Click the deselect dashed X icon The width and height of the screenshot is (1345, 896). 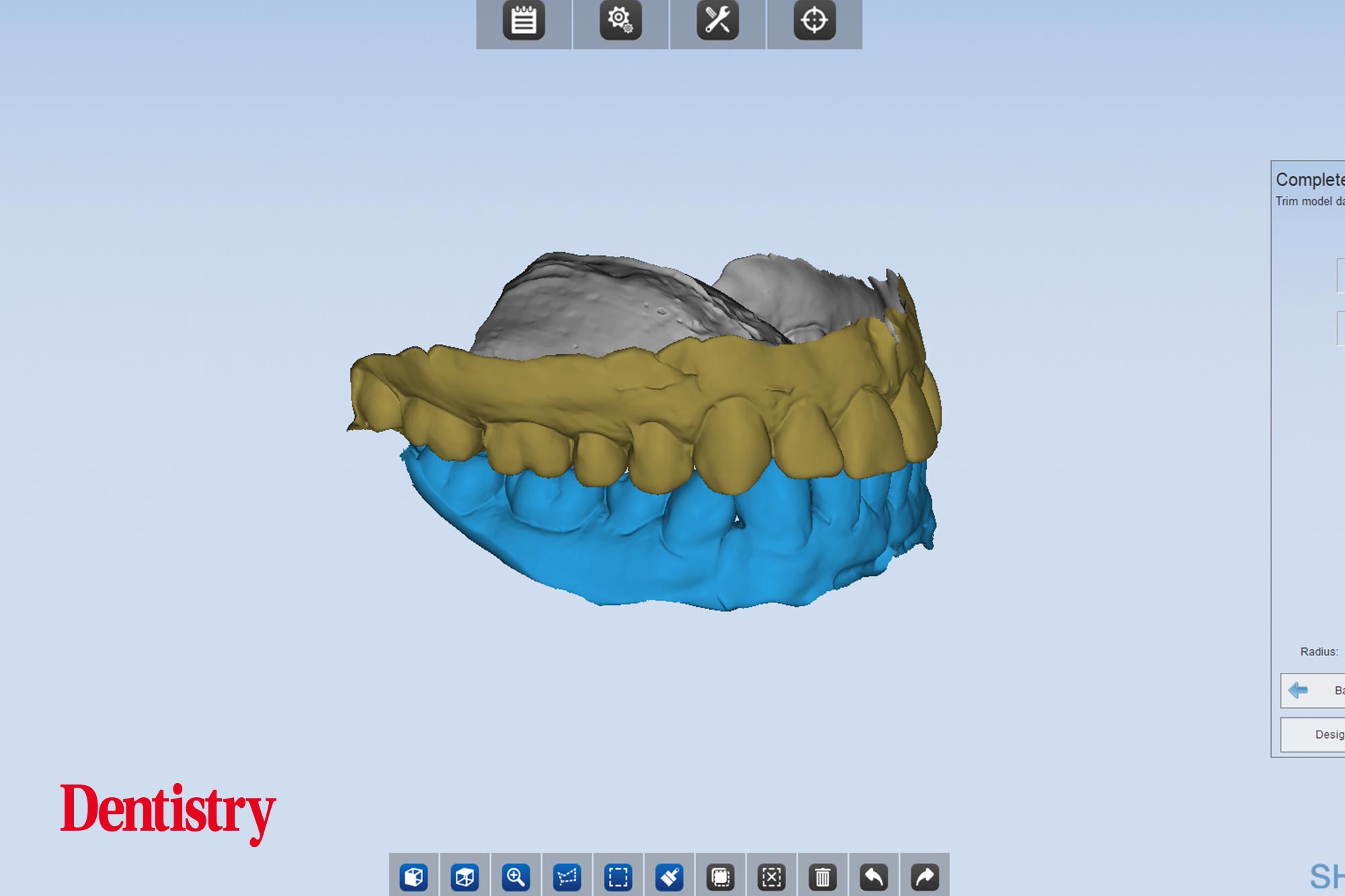[x=771, y=877]
